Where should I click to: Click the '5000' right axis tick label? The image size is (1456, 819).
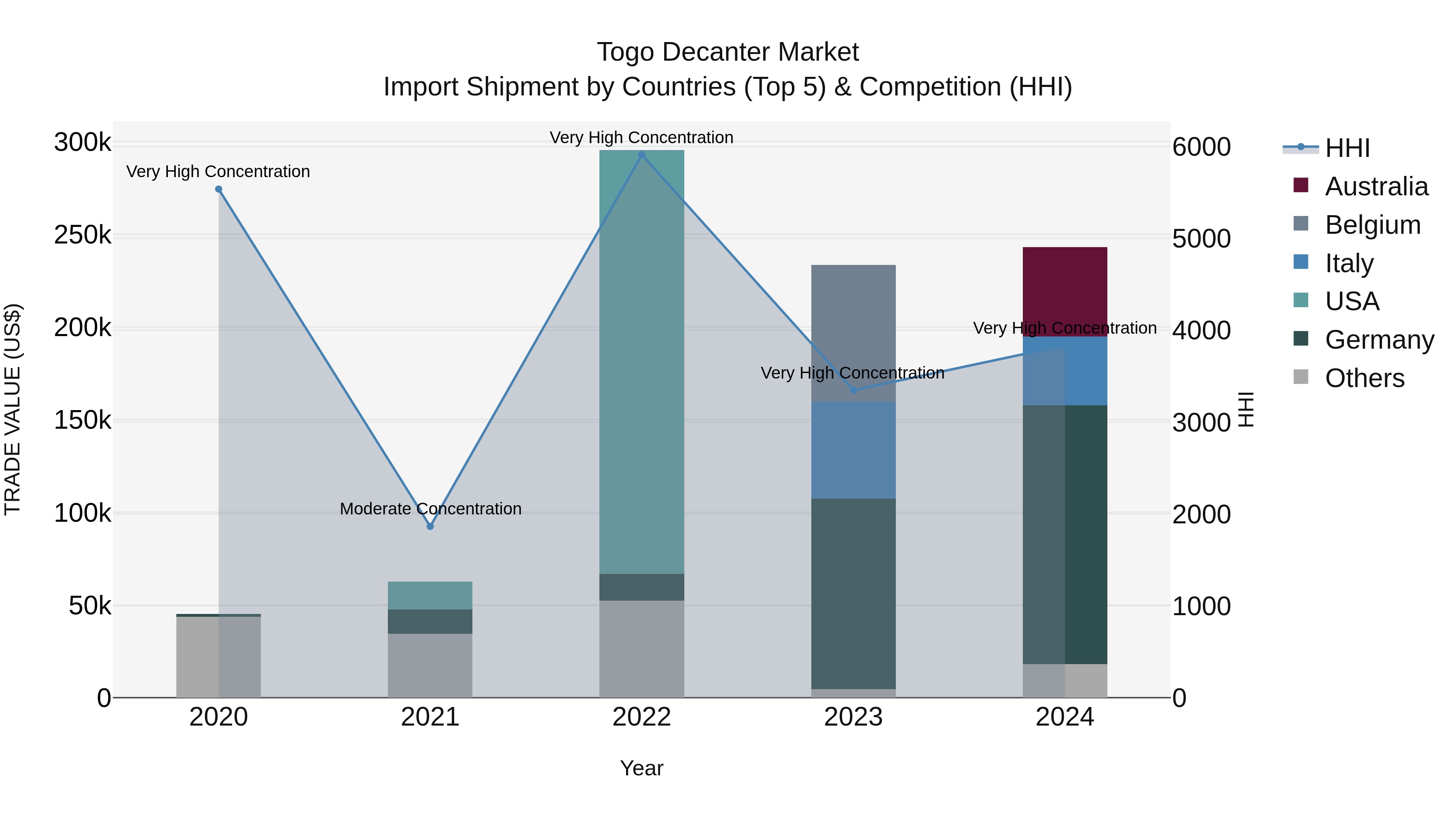[1202, 239]
